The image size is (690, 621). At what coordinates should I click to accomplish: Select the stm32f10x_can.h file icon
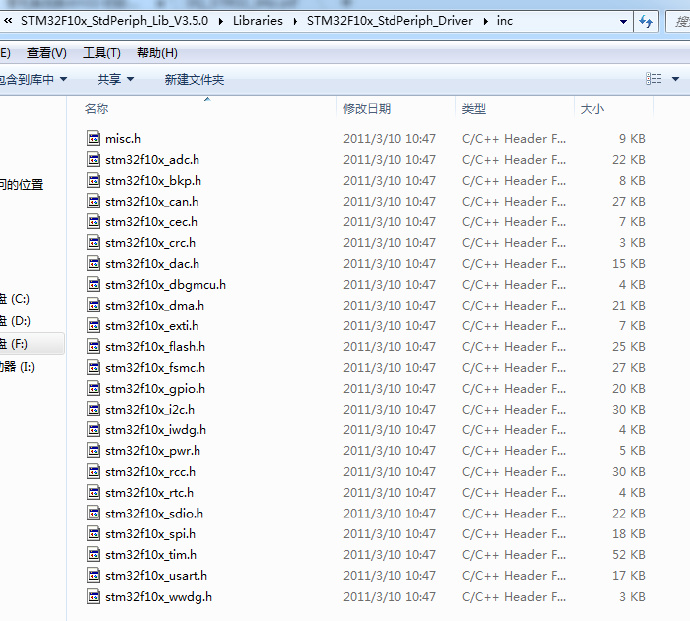(x=93, y=201)
